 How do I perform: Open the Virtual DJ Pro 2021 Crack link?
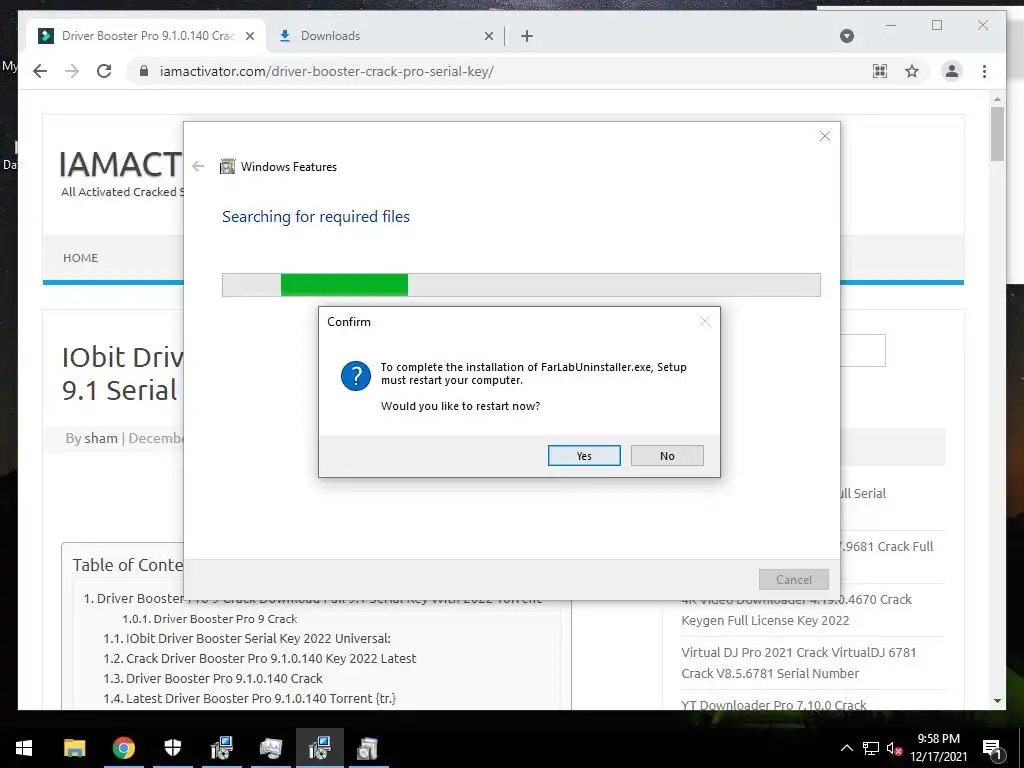(799, 663)
